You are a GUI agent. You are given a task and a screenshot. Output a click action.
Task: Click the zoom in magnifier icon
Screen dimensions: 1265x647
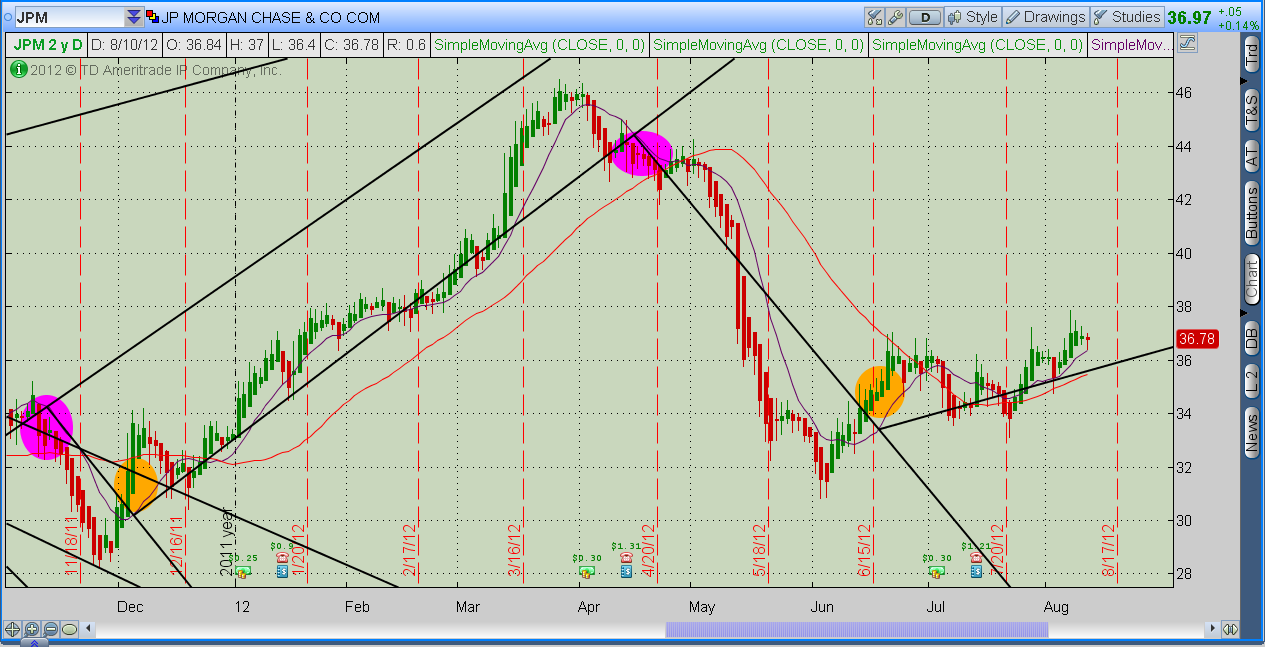click(31, 629)
